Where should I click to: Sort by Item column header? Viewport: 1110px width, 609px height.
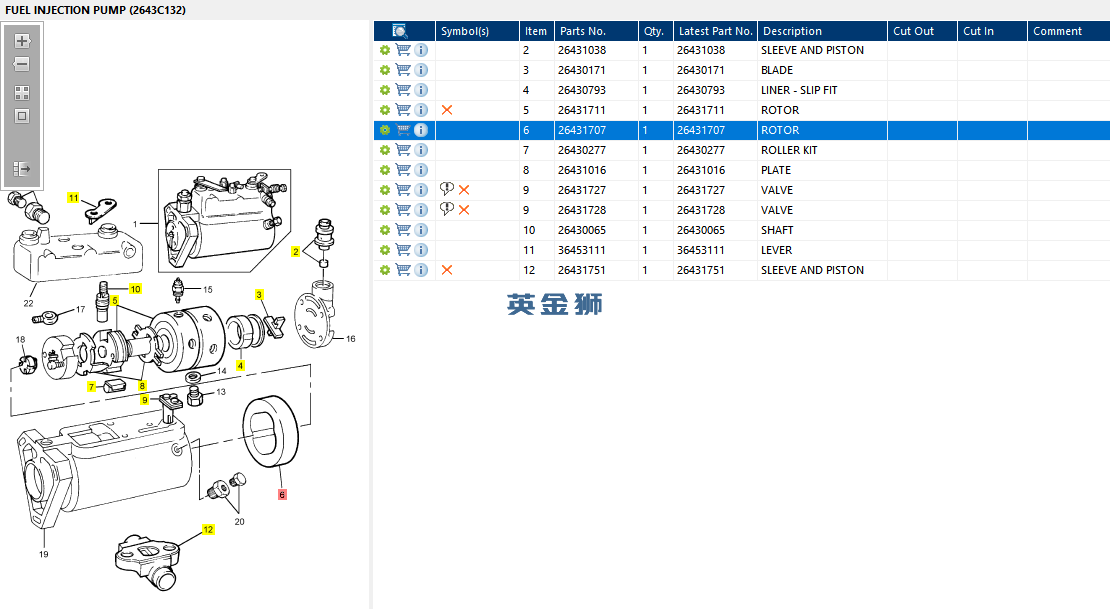tap(537, 31)
